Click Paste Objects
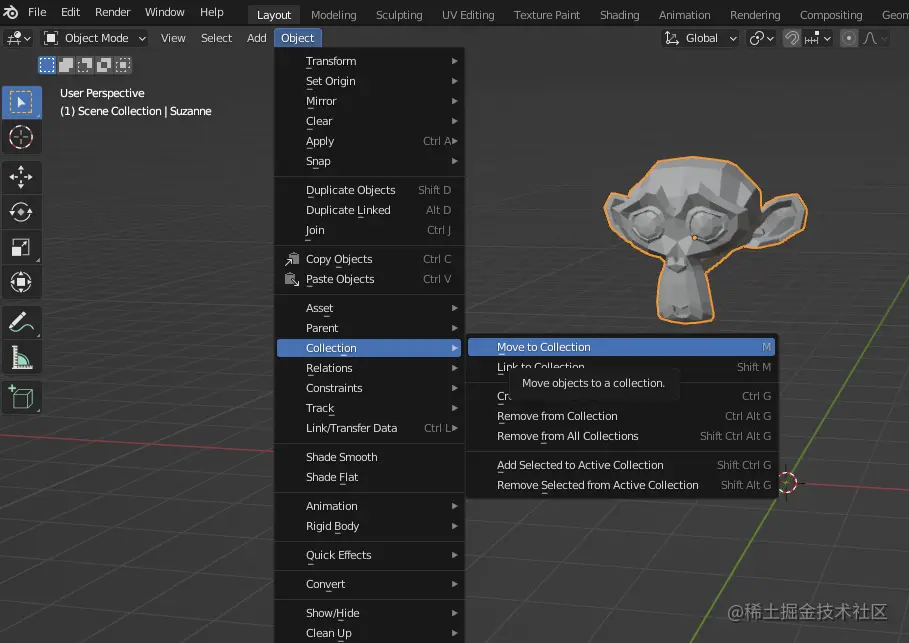Image resolution: width=909 pixels, height=643 pixels. (369, 279)
